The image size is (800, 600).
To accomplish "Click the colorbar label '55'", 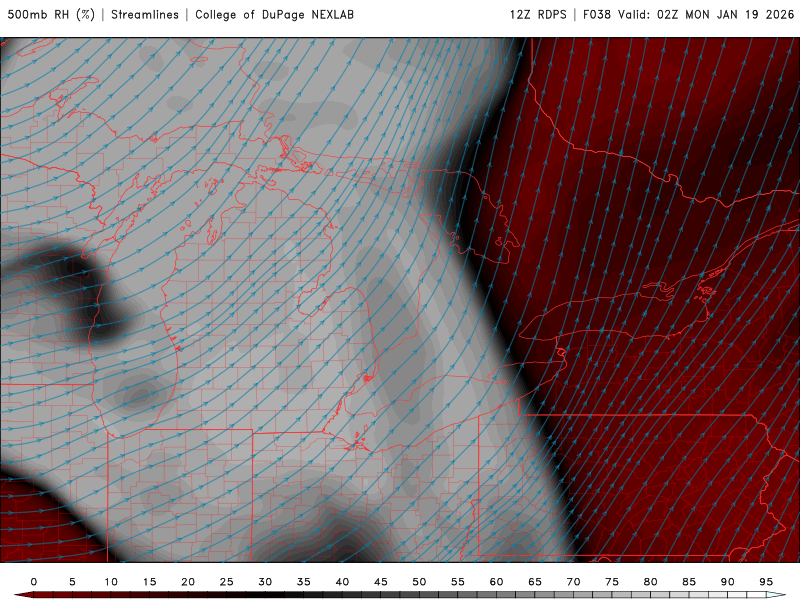I will coord(458,582).
